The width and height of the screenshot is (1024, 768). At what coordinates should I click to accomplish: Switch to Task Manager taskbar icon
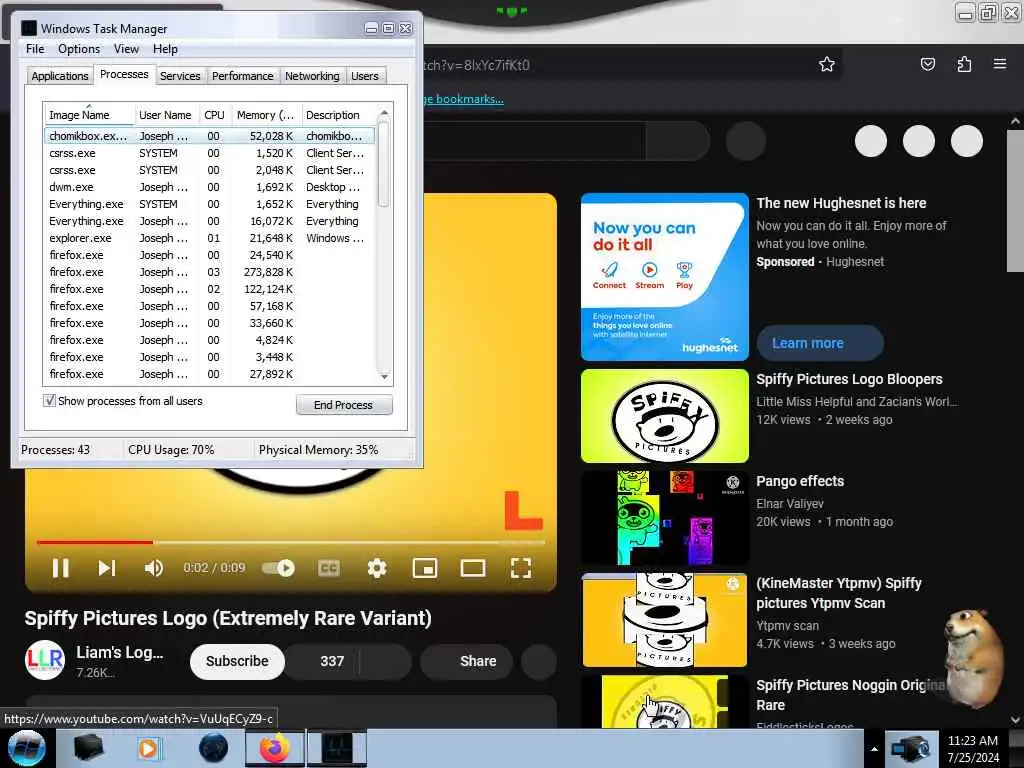(x=337, y=748)
